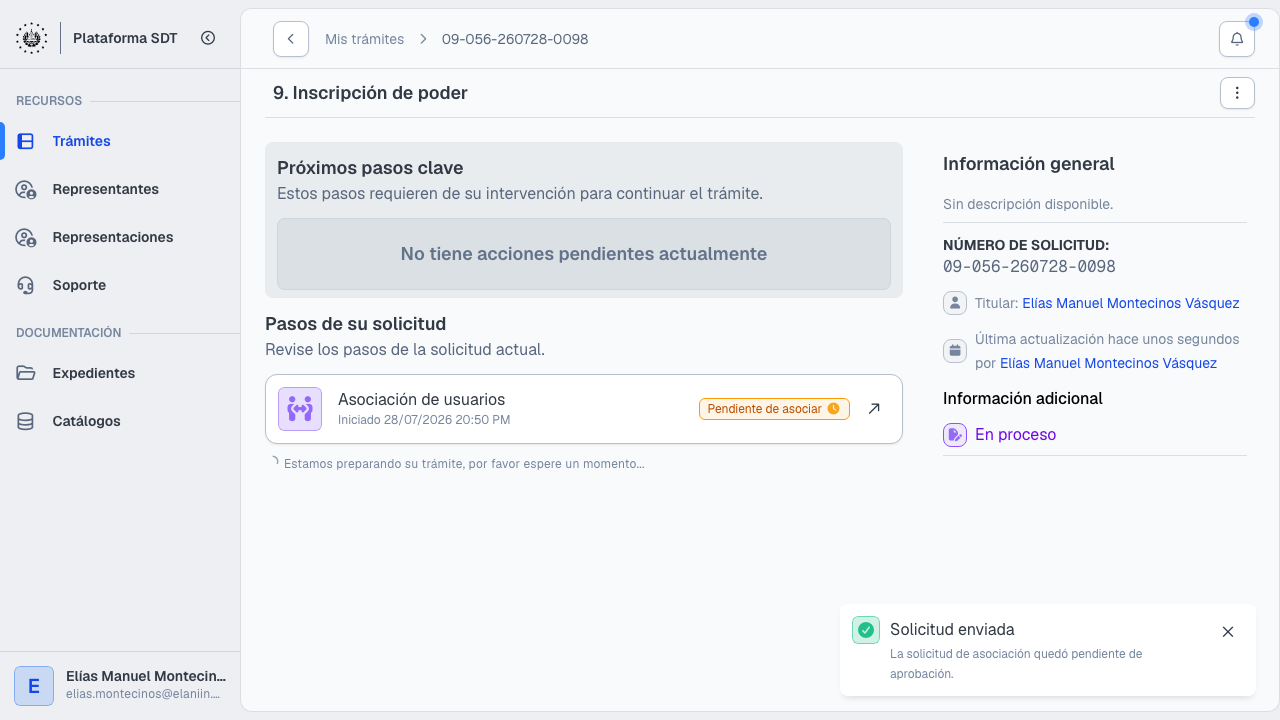Image resolution: width=1280 pixels, height=720 pixels.
Task: Open the Mis trámites breadcrumb
Action: pyautogui.click(x=364, y=39)
